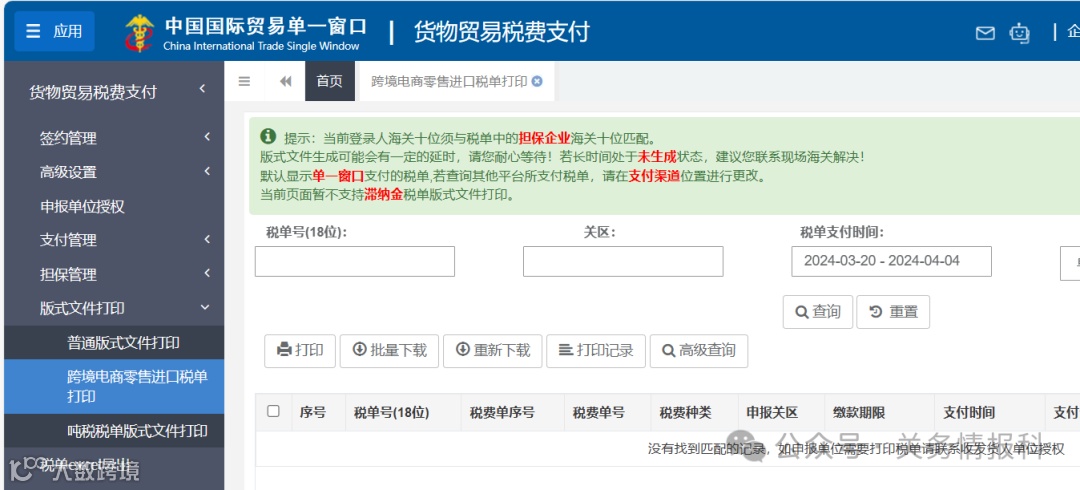Viewport: 1080px width, 490px height.
Task: Click the 批量下载 button
Action: pos(389,351)
